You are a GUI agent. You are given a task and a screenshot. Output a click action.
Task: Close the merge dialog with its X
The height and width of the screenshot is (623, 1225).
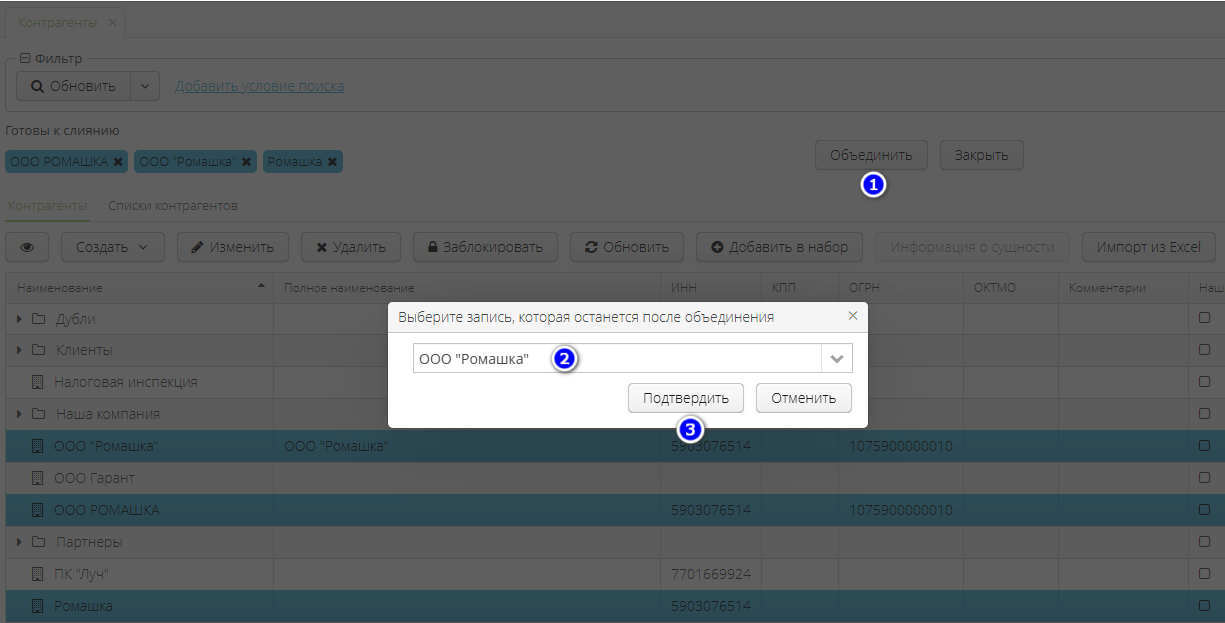point(853,316)
